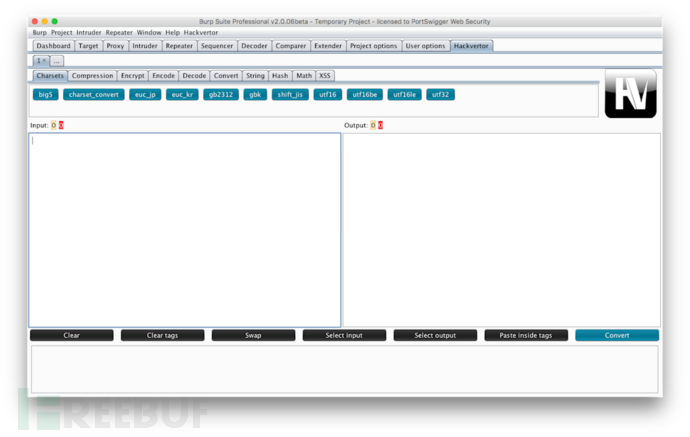690x437 pixels.
Task: Click the blue Convert button
Action: tap(617, 335)
